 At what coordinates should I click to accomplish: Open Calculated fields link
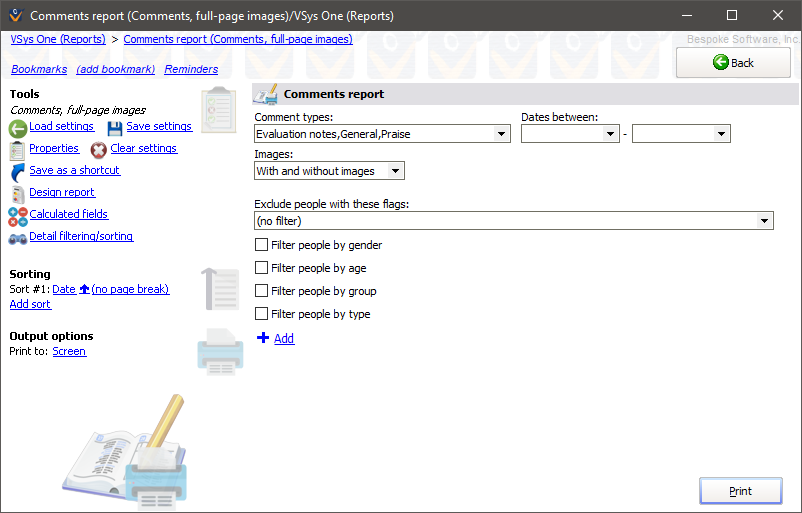coord(69,214)
